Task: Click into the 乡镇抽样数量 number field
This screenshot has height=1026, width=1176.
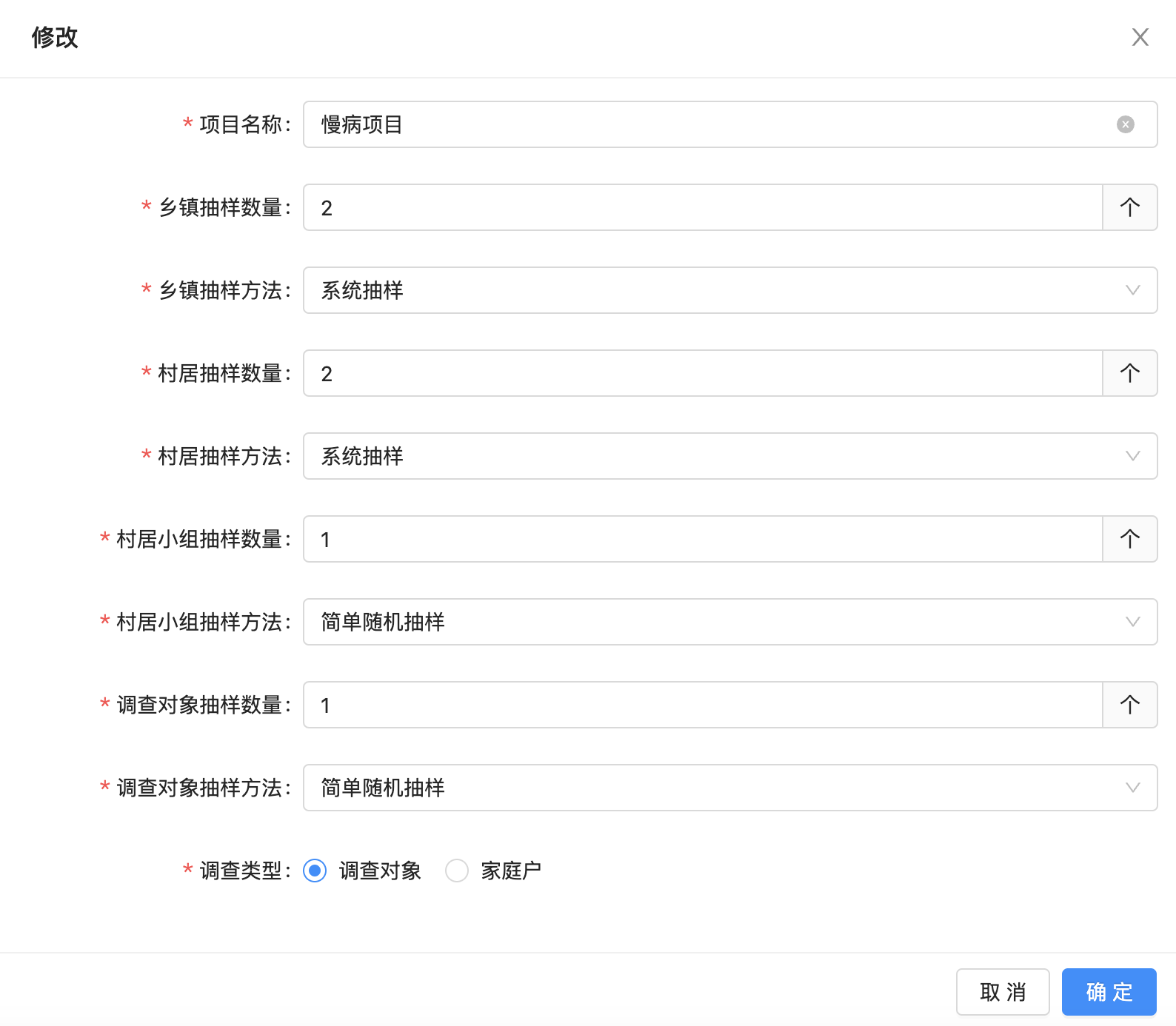Action: (x=702, y=207)
